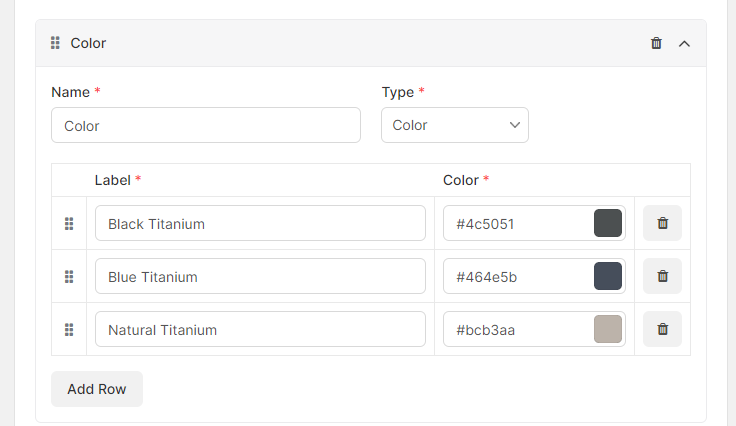736x426 pixels.
Task: Click the Name input field
Action: [x=206, y=125]
